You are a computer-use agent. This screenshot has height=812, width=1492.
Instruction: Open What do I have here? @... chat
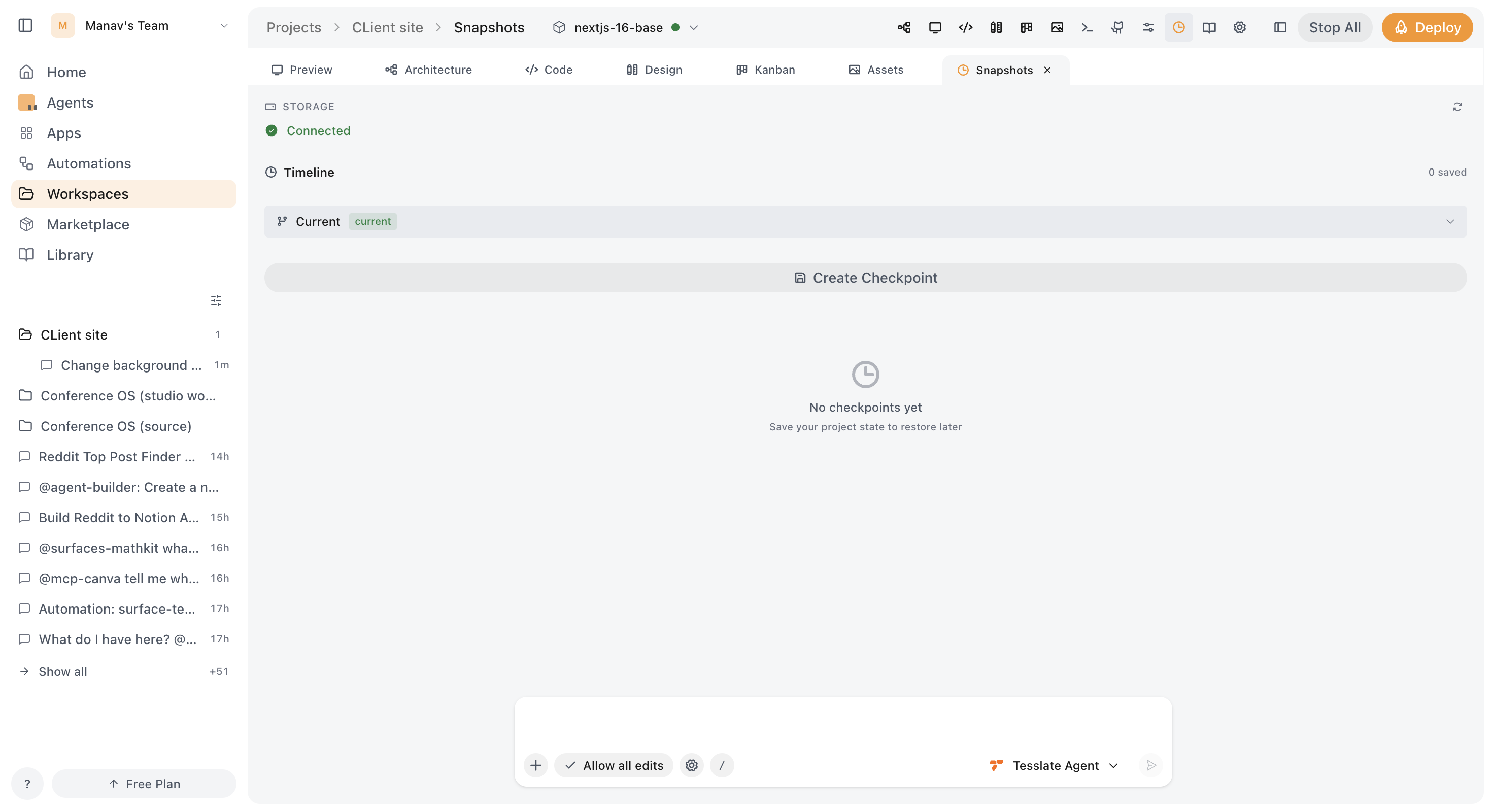123,639
